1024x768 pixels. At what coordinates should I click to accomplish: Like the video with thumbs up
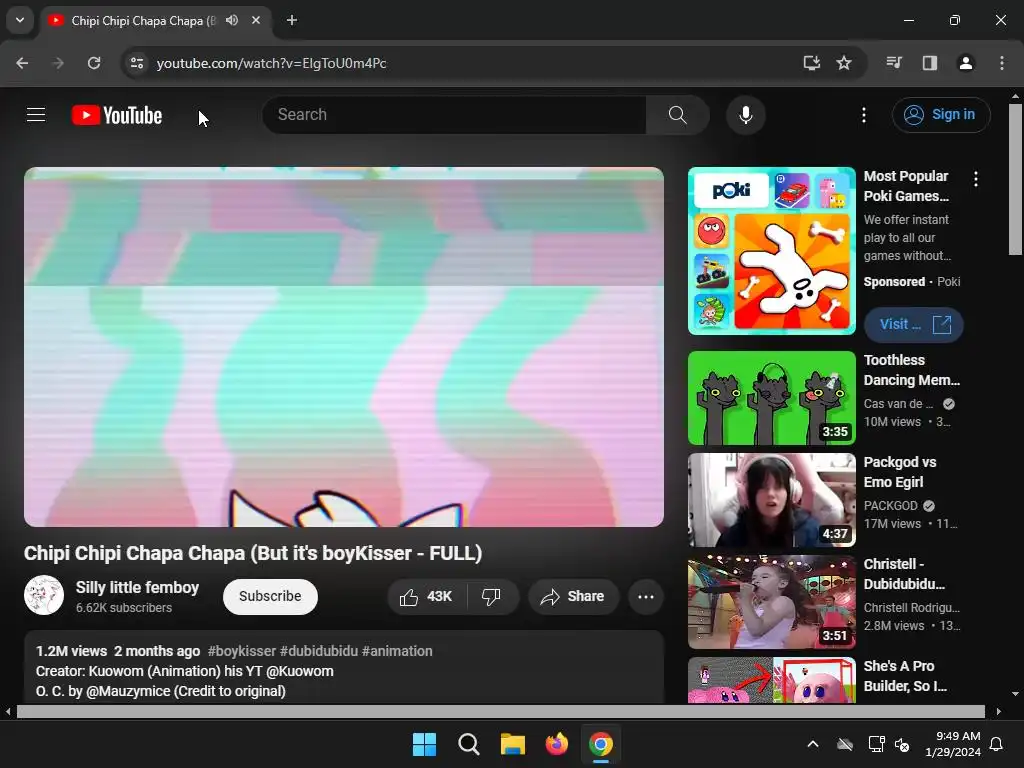pyautogui.click(x=427, y=596)
